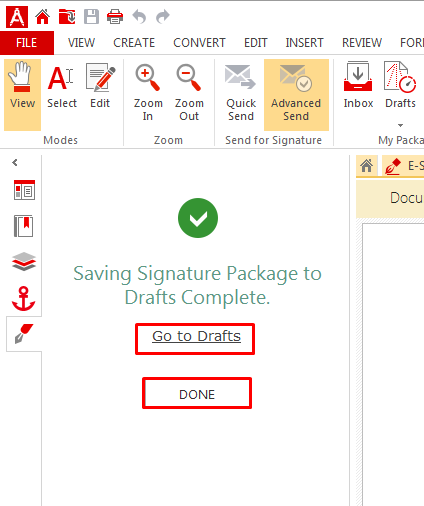424x506 pixels.
Task: Switch to the CONVERT ribbon tab
Action: [199, 43]
